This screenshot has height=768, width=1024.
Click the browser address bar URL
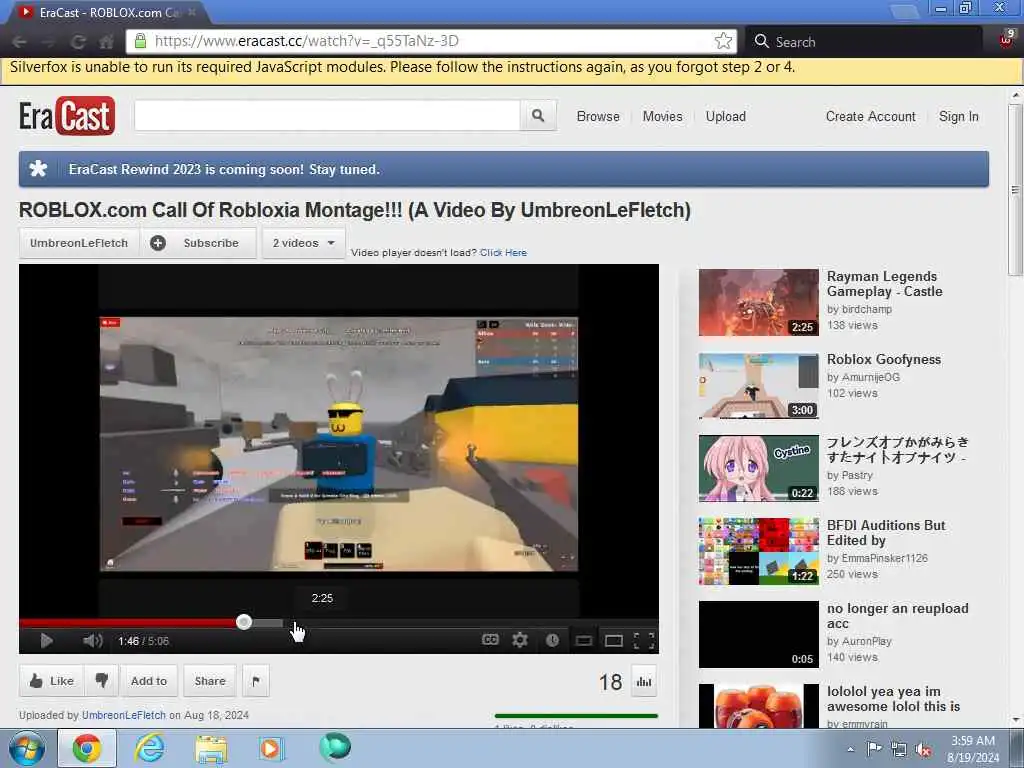pyautogui.click(x=307, y=41)
